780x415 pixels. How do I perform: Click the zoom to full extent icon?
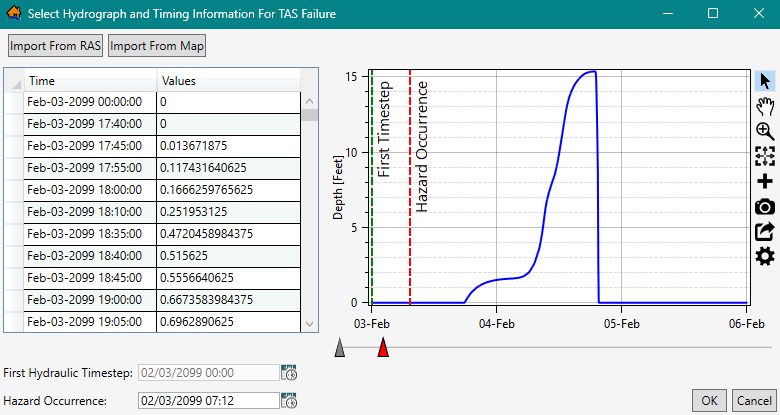[x=765, y=156]
